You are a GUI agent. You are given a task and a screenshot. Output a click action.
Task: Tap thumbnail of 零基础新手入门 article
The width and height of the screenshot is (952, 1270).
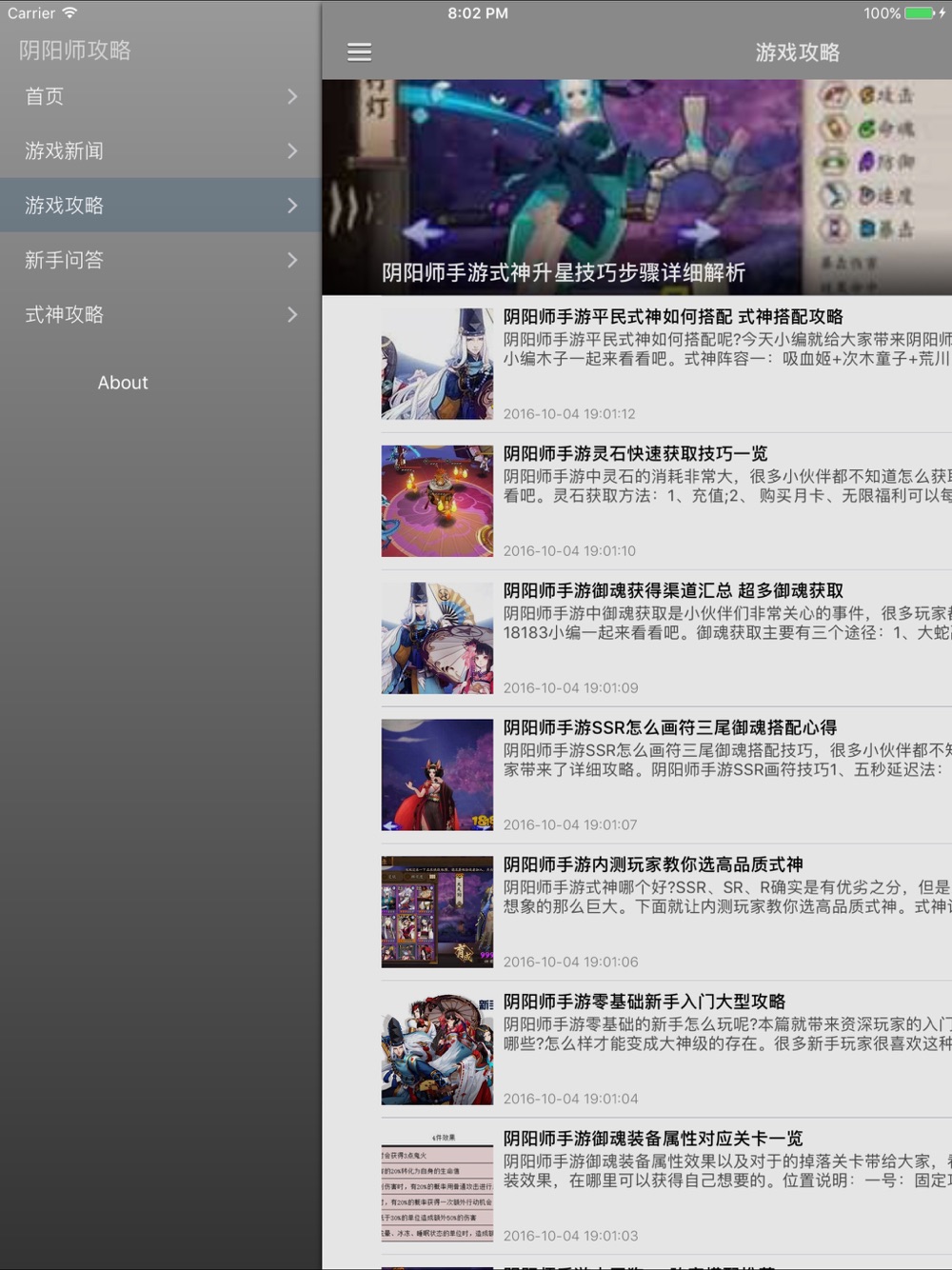[x=437, y=1049]
